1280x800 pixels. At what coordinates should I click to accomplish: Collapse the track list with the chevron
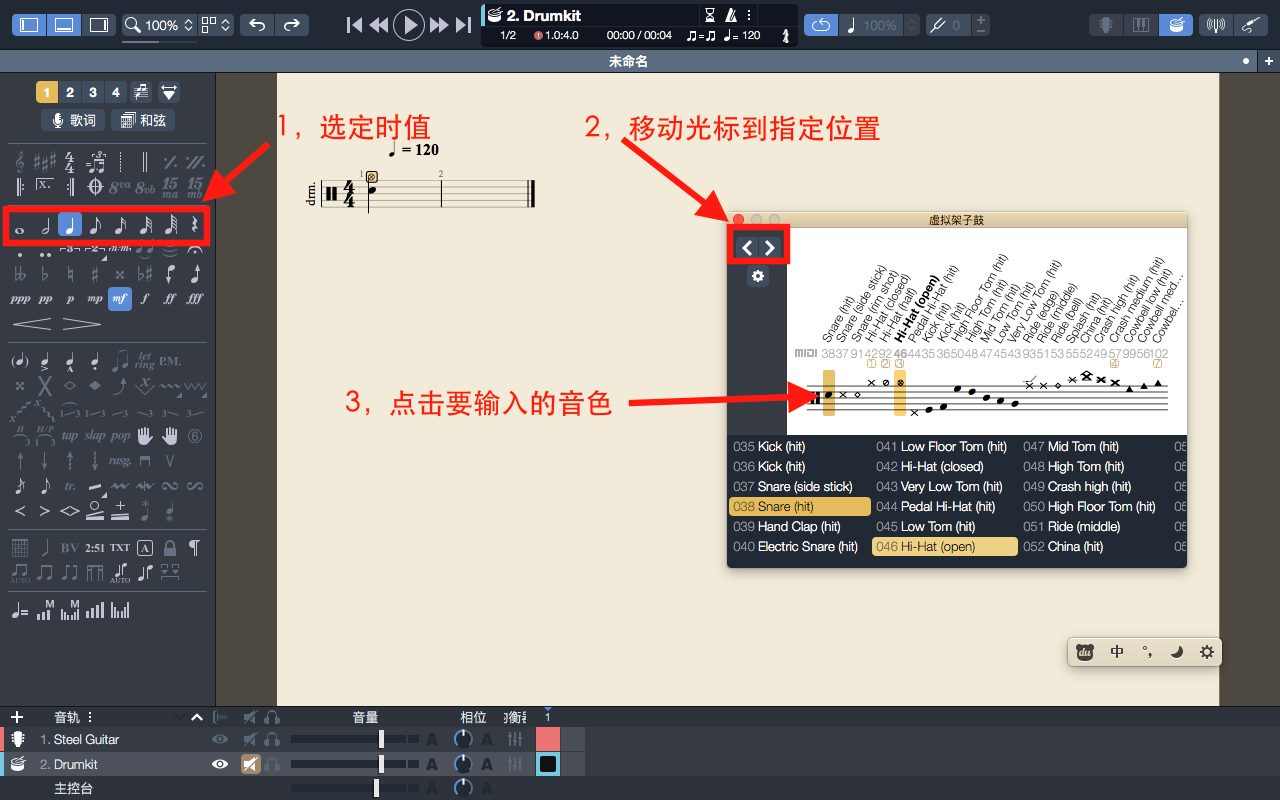196,717
